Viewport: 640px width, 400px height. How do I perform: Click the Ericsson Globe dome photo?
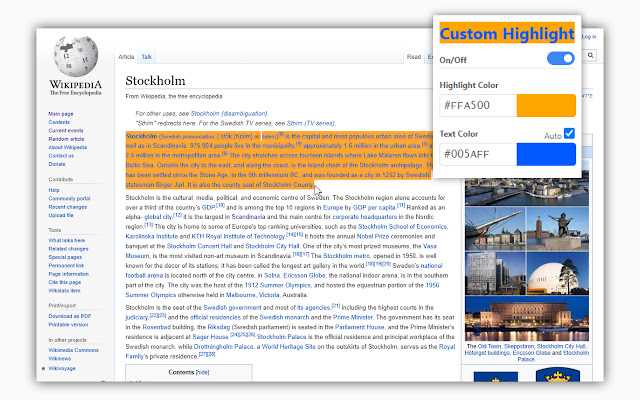click(x=558, y=273)
